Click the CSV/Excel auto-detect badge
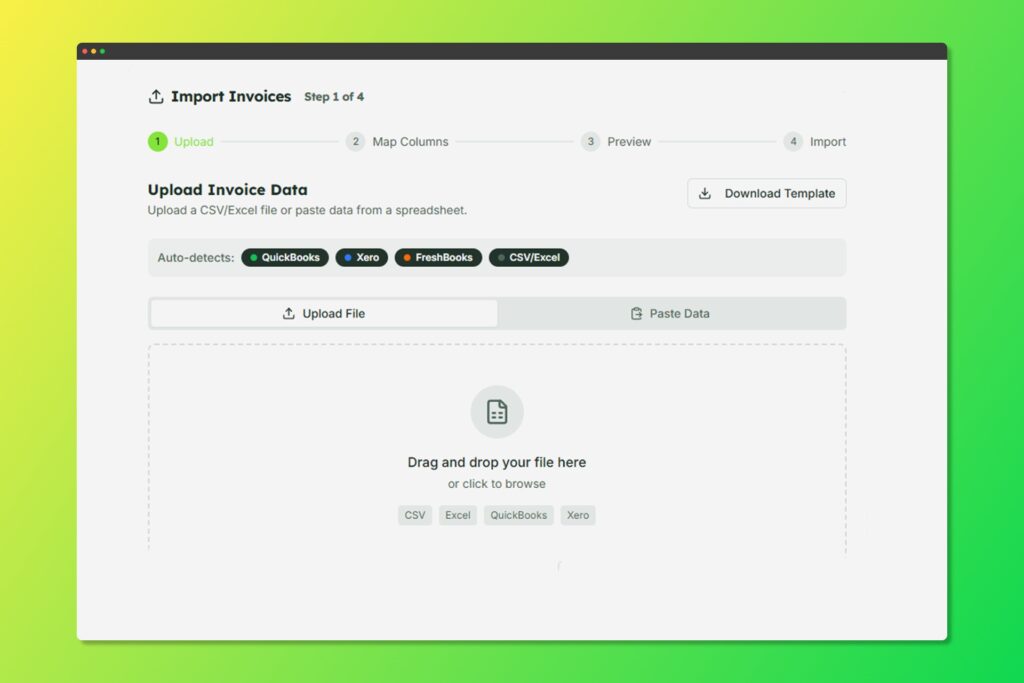 click(529, 258)
